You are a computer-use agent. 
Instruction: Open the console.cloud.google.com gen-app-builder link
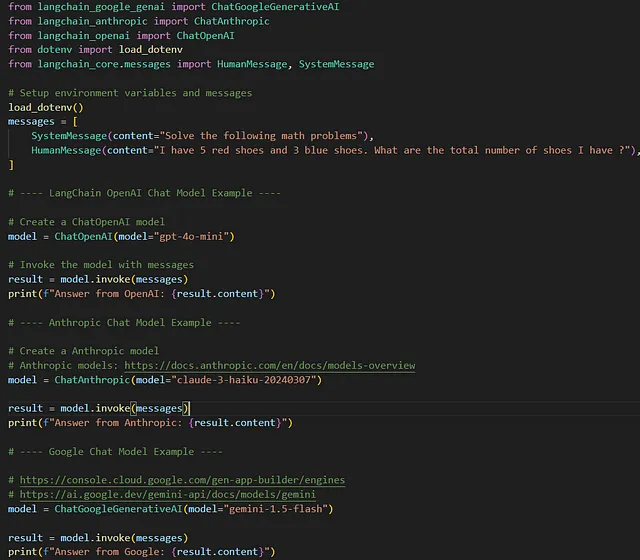182,480
